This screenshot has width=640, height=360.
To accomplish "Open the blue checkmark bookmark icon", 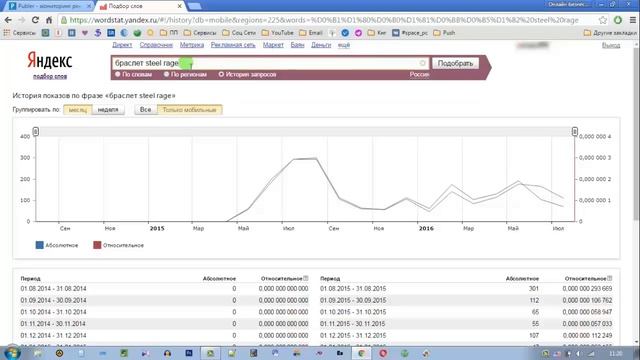I will tap(345, 33).
